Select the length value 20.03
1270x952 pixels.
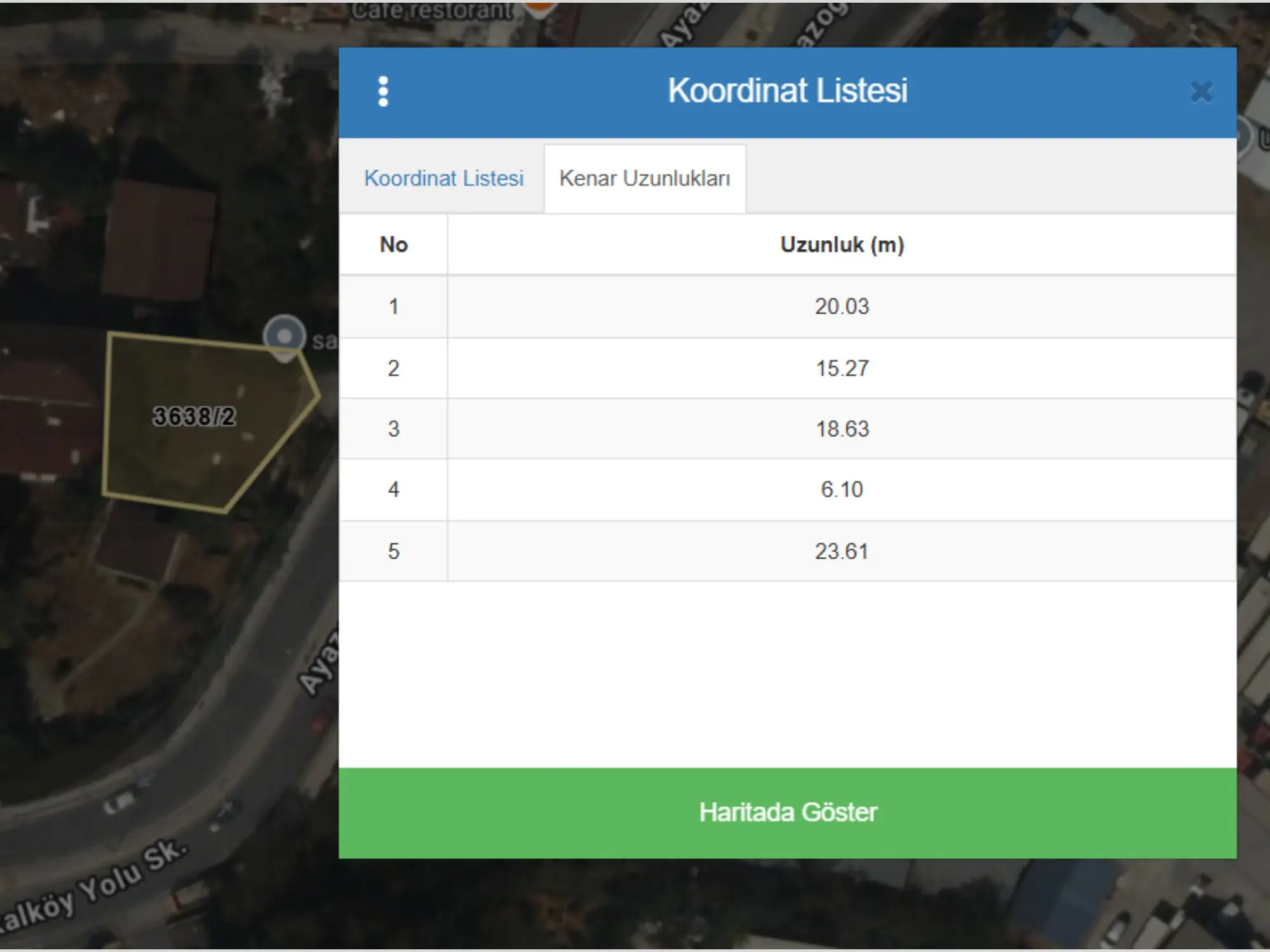[x=842, y=307]
